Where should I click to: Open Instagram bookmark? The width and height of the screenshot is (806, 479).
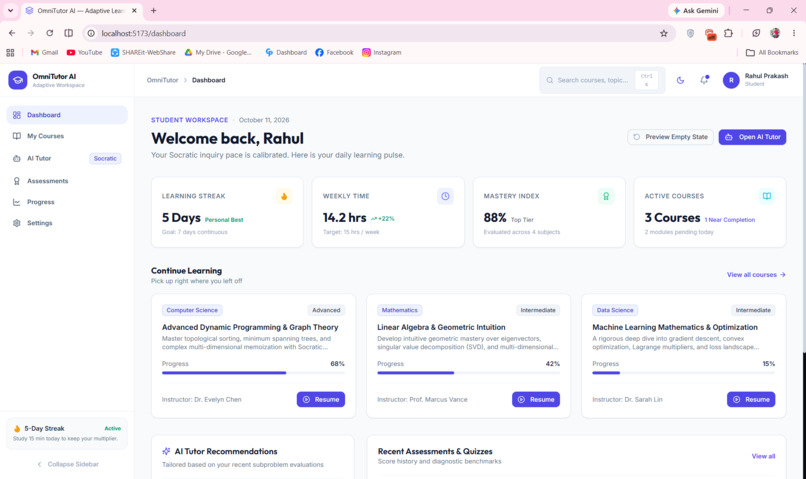(x=381, y=52)
